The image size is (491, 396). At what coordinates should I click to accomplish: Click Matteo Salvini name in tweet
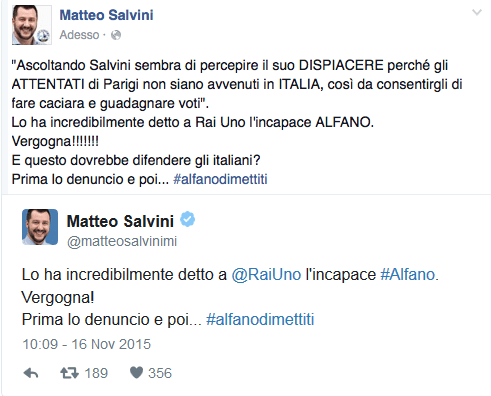[x=120, y=221]
